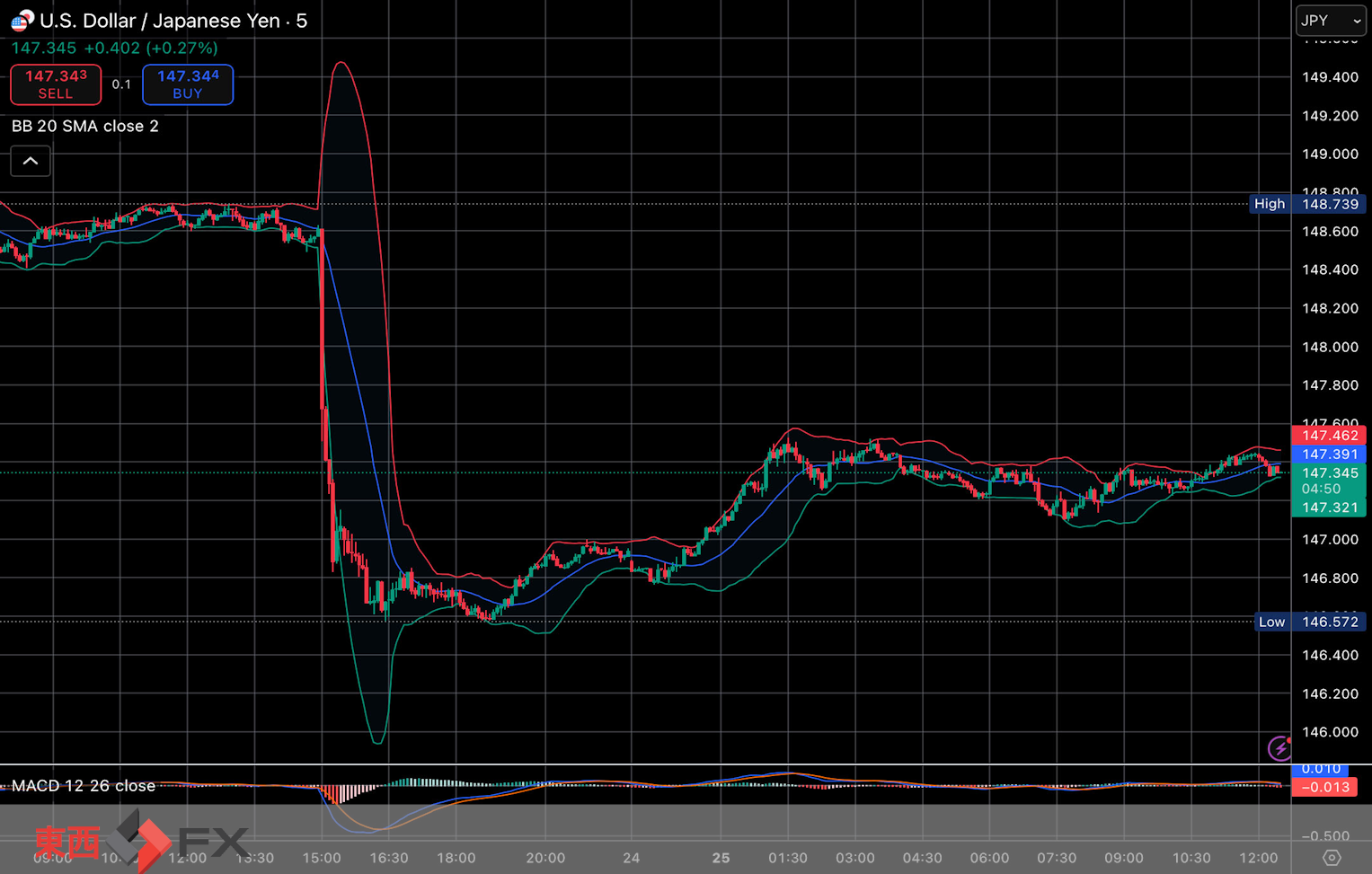Click the purple lightning bolt icon

[1279, 747]
